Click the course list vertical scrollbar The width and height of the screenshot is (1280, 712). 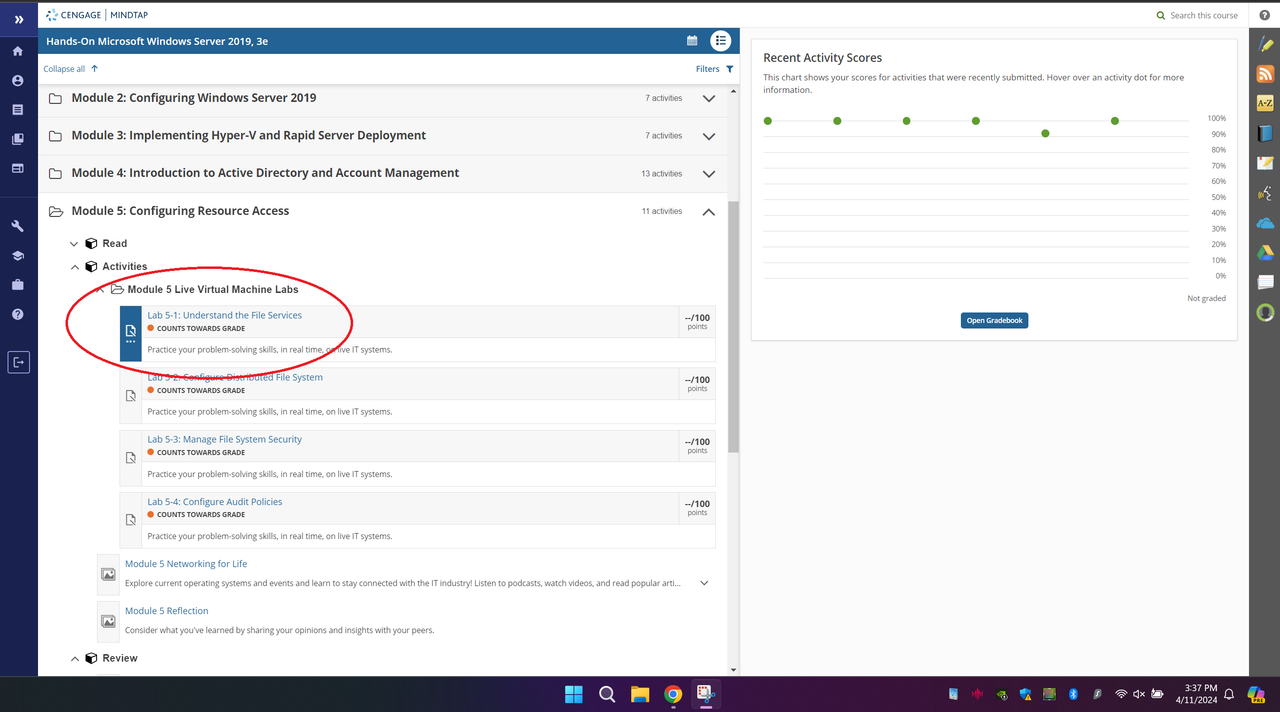(x=734, y=325)
